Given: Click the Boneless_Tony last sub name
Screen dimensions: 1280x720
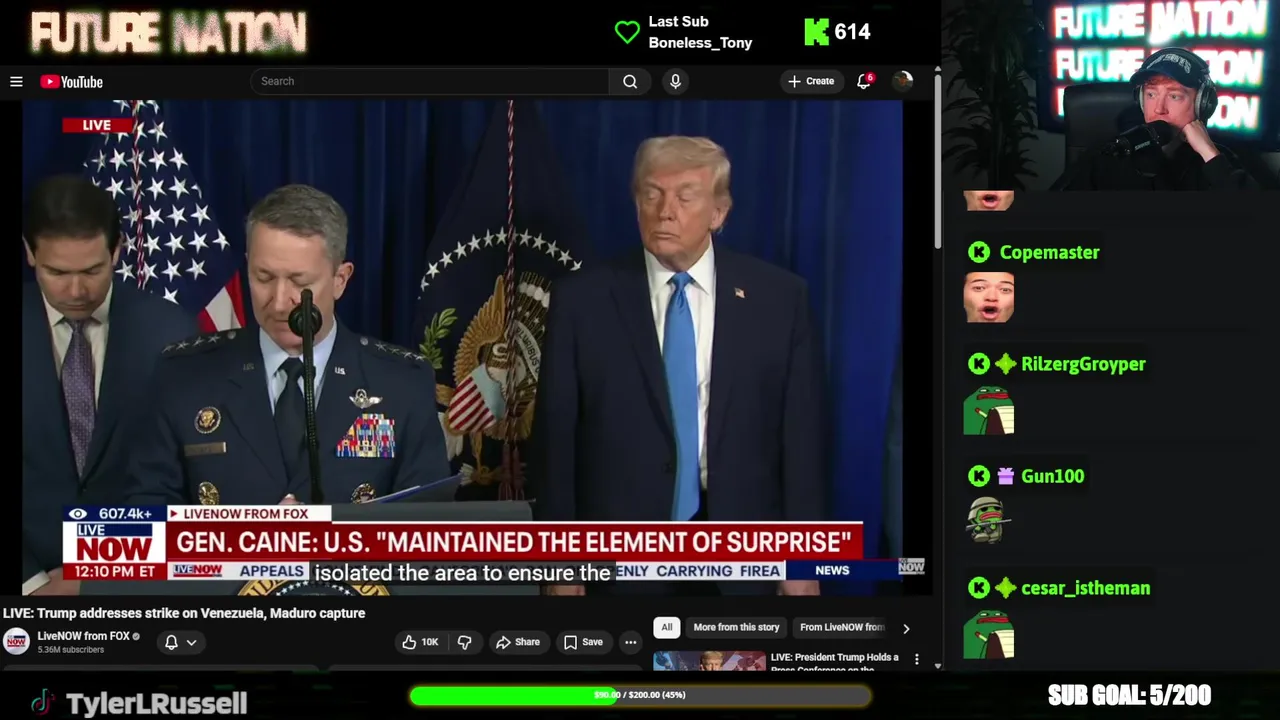Looking at the screenshot, I should click(x=700, y=43).
